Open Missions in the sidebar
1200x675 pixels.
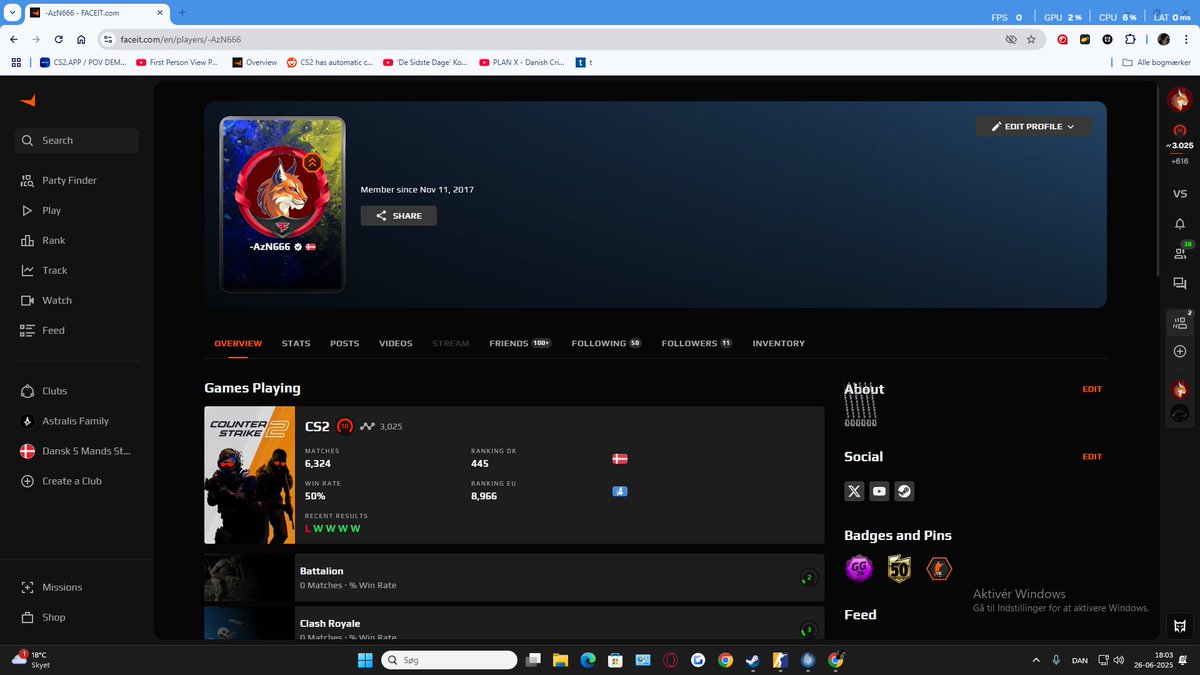click(x=51, y=587)
